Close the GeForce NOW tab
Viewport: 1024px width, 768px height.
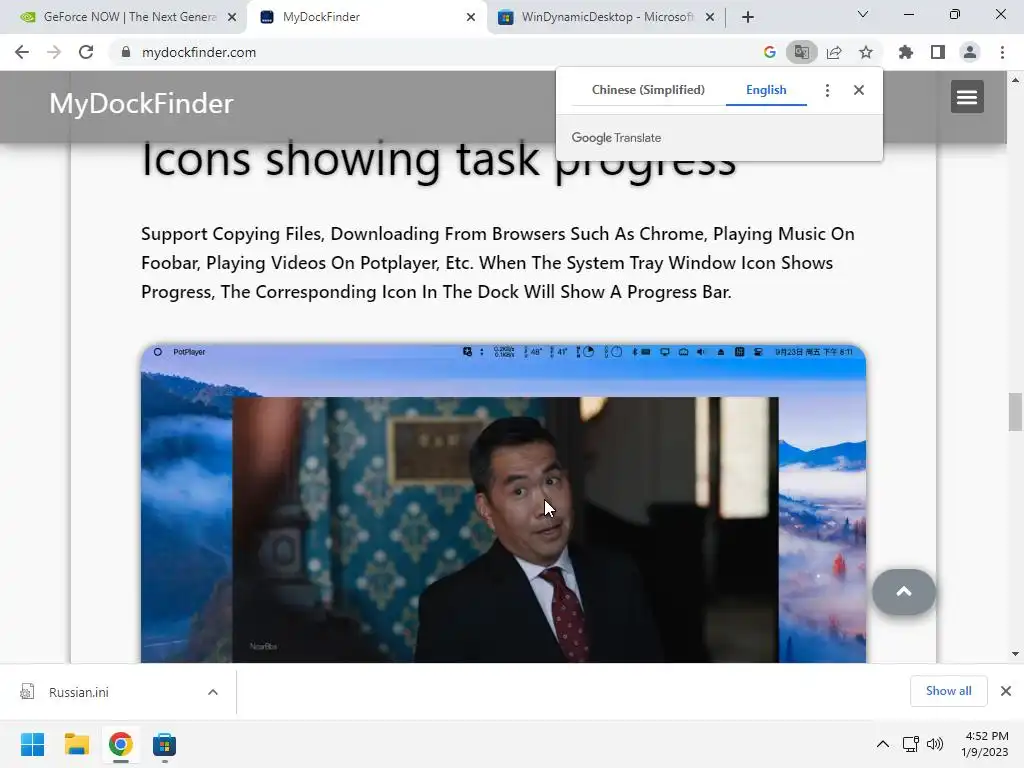pos(232,17)
